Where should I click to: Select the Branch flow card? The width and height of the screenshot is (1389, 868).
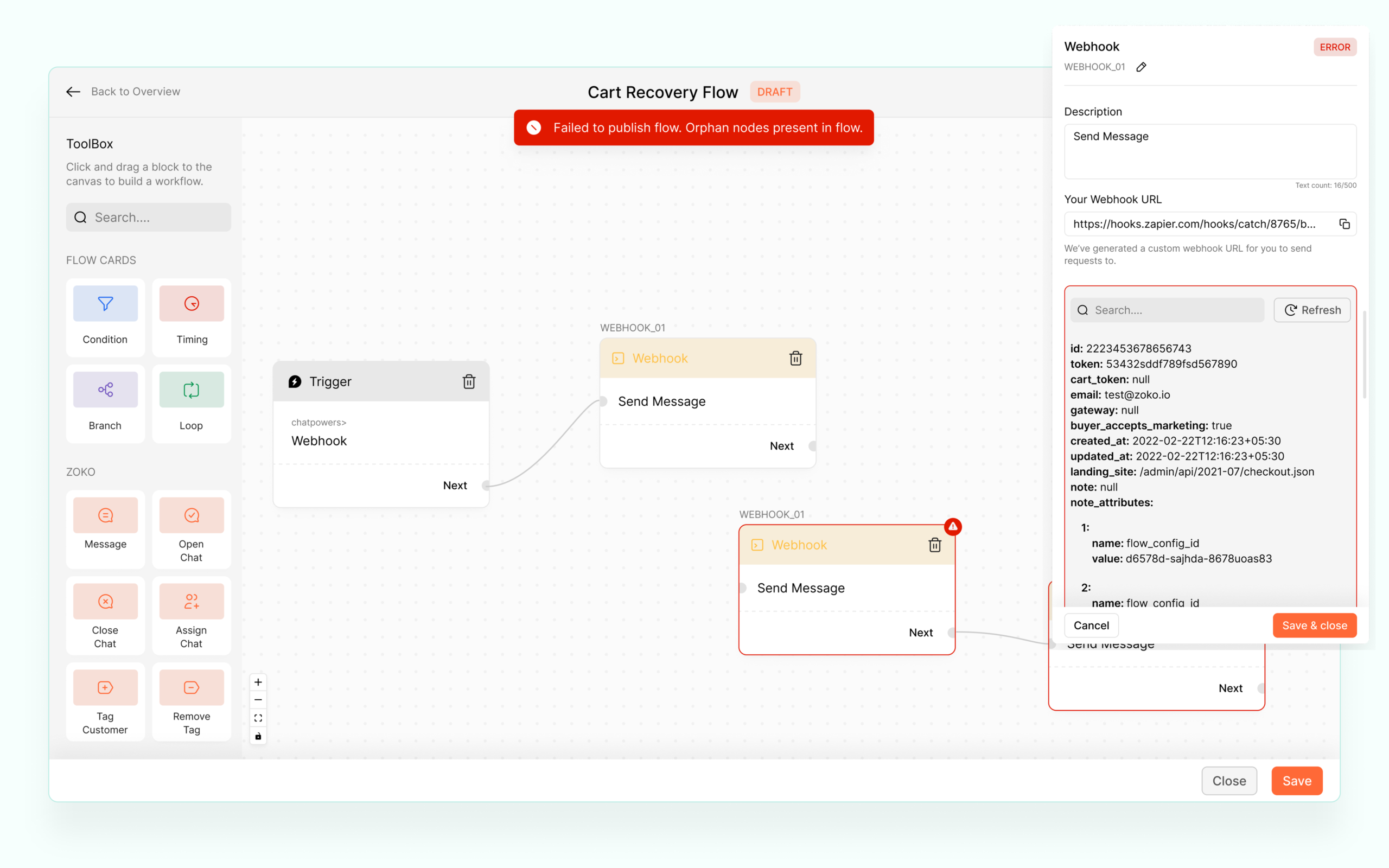pyautogui.click(x=105, y=403)
